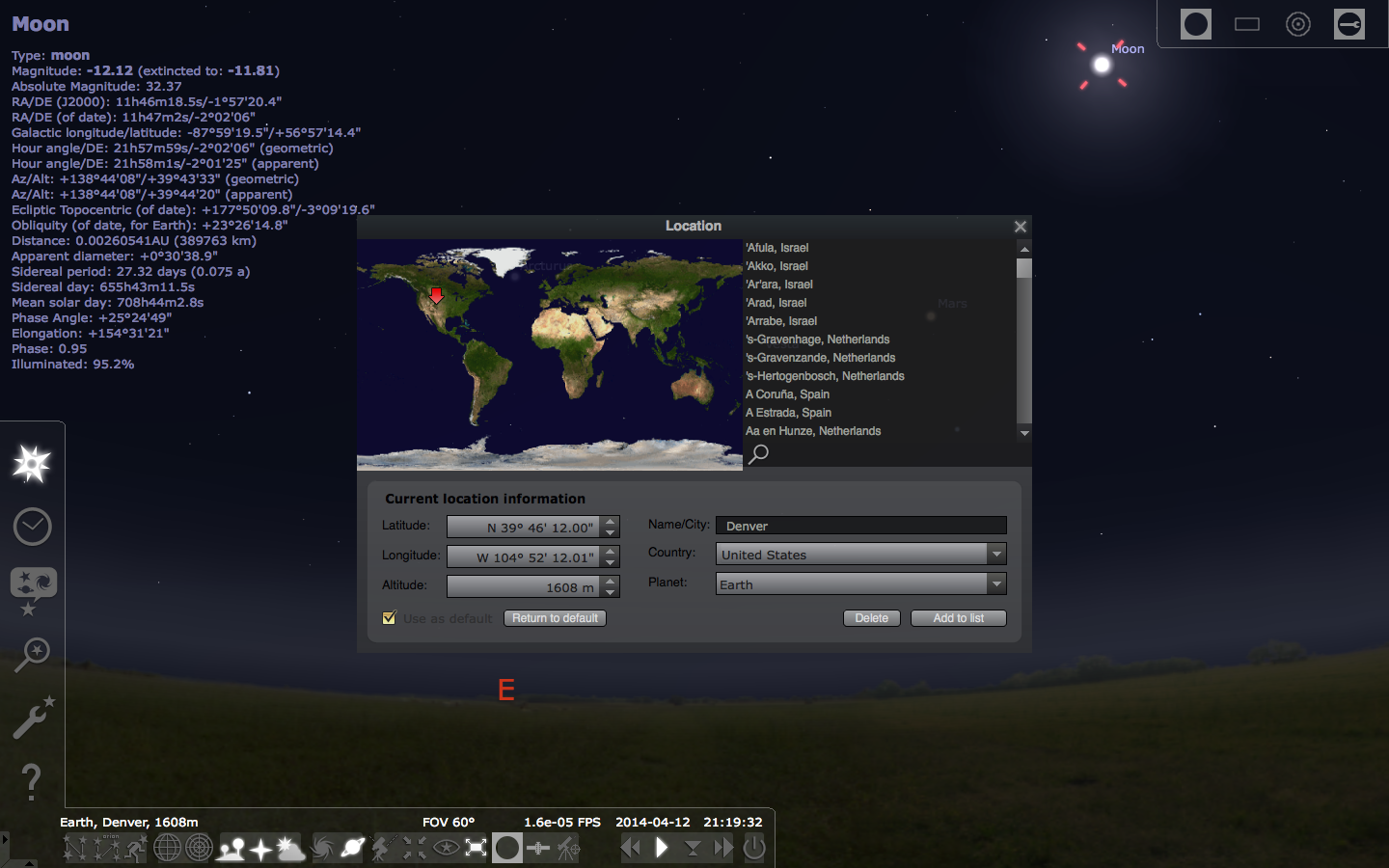Viewport: 1389px width, 868px height.
Task: Toggle constellation labels in bottom toolbar
Action: pyautogui.click(x=106, y=848)
